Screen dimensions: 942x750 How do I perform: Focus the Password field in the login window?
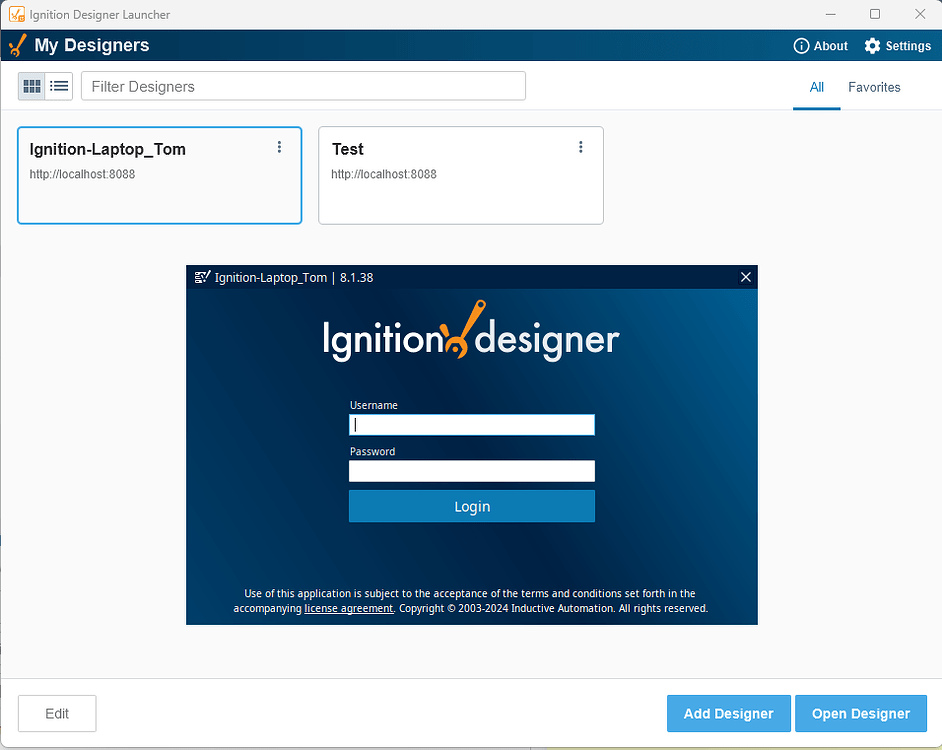click(x=471, y=470)
